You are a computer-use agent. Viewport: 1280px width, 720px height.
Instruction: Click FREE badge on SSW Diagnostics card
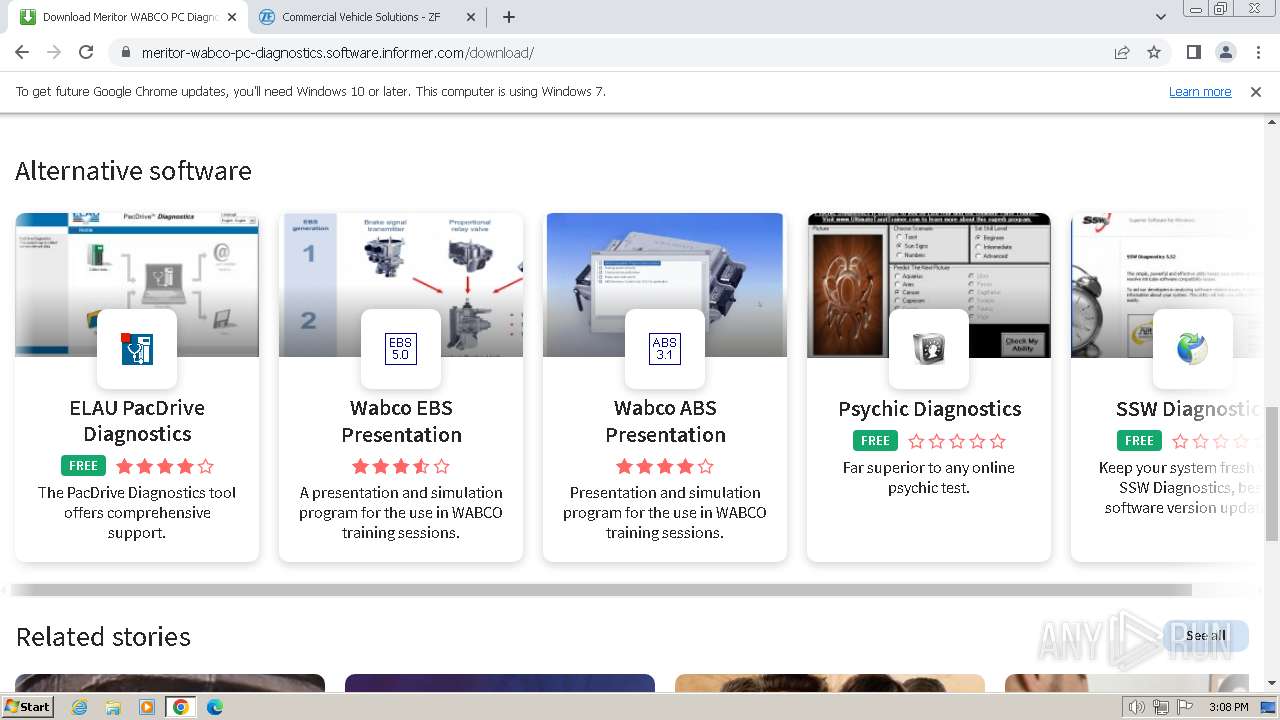point(1139,441)
